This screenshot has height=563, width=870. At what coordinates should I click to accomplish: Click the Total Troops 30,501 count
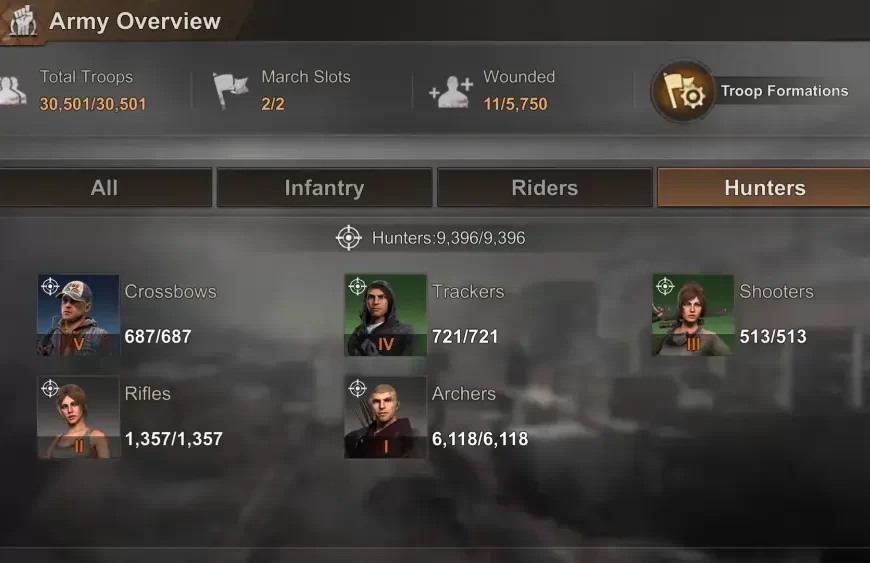click(93, 104)
